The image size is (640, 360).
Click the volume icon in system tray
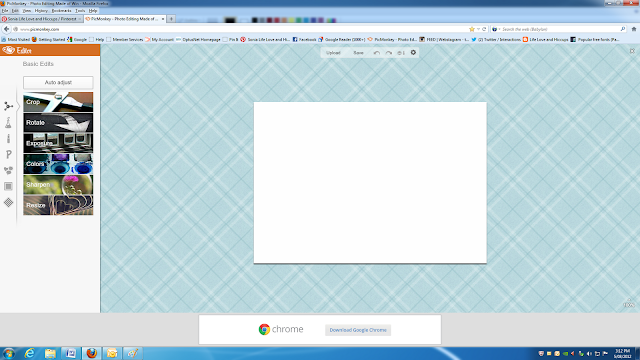pos(589,353)
